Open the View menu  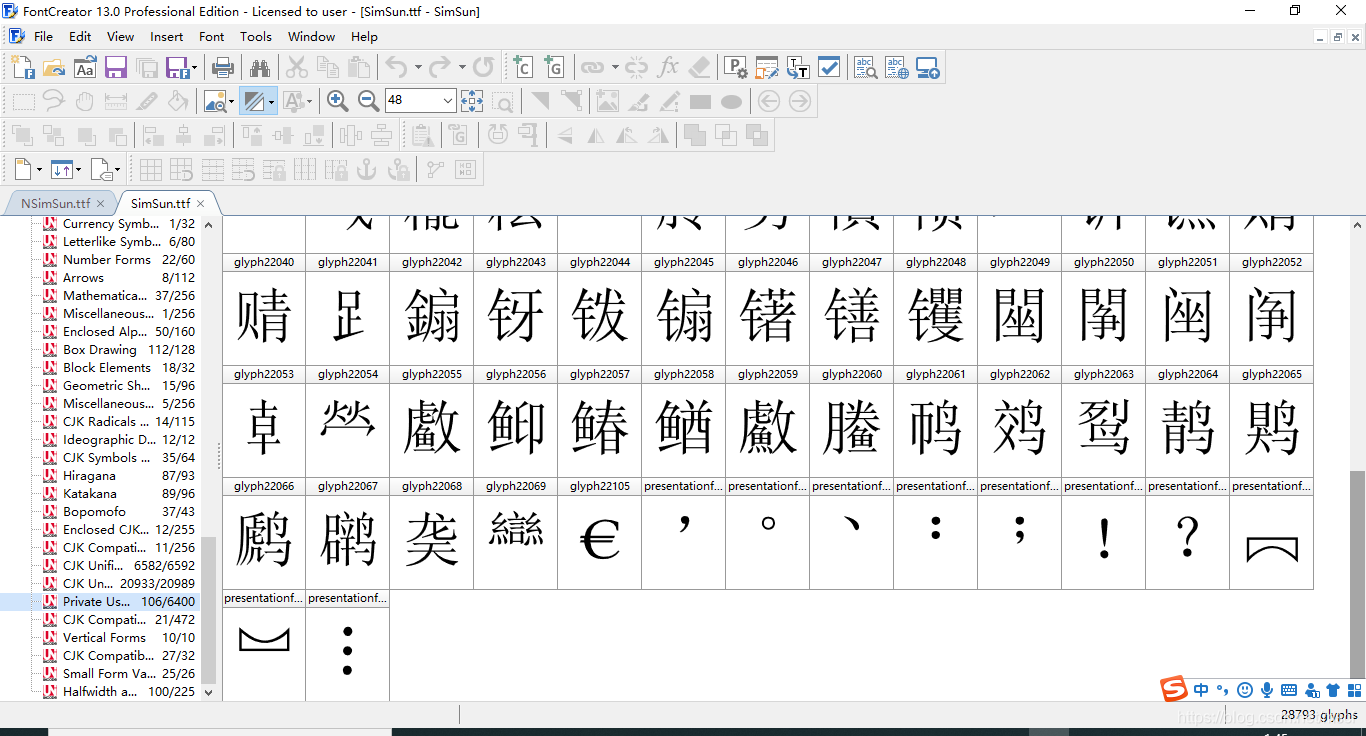120,36
